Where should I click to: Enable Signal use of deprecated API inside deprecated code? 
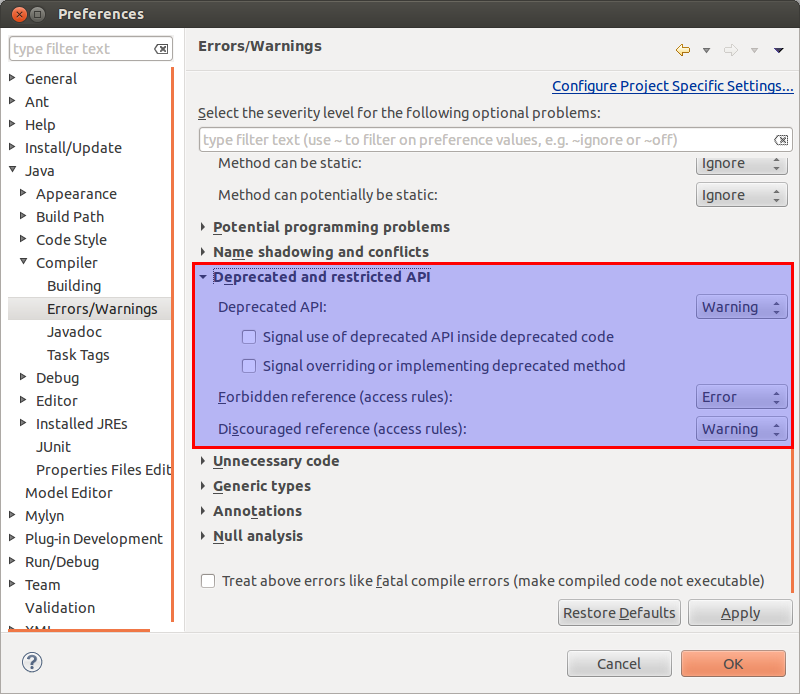[x=249, y=337]
